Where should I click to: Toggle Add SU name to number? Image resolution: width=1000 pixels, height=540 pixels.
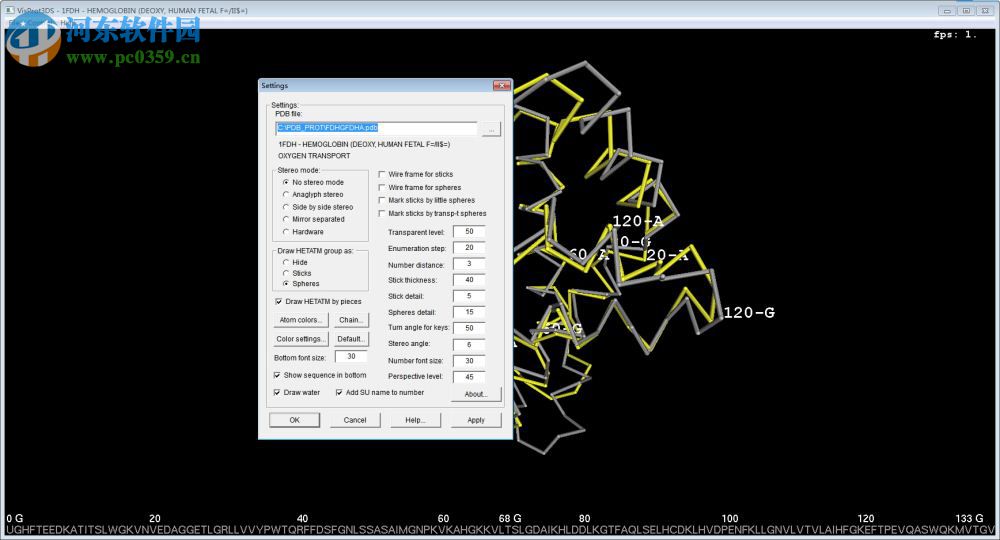(340, 392)
